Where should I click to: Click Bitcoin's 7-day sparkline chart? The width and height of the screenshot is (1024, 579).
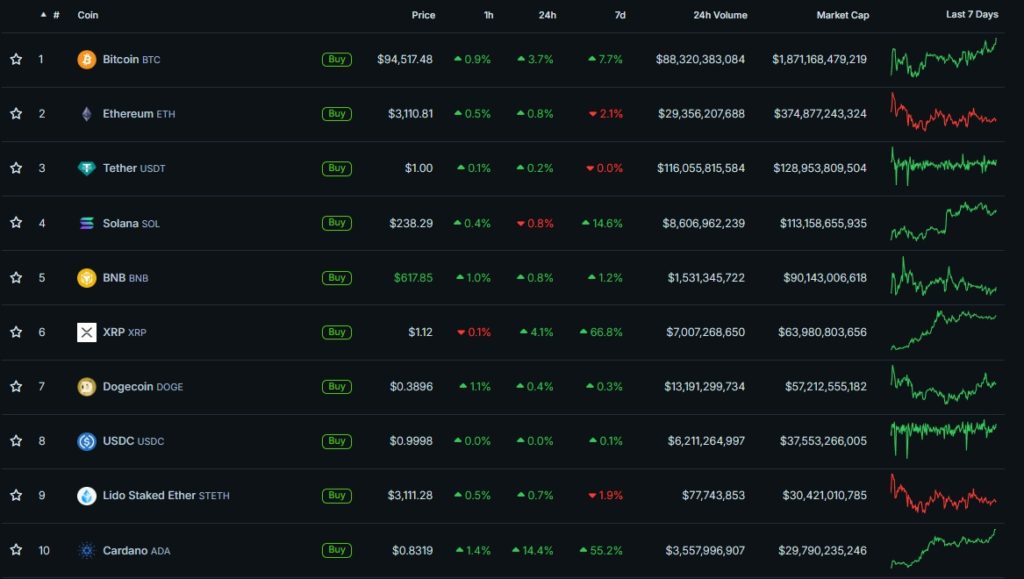945,59
